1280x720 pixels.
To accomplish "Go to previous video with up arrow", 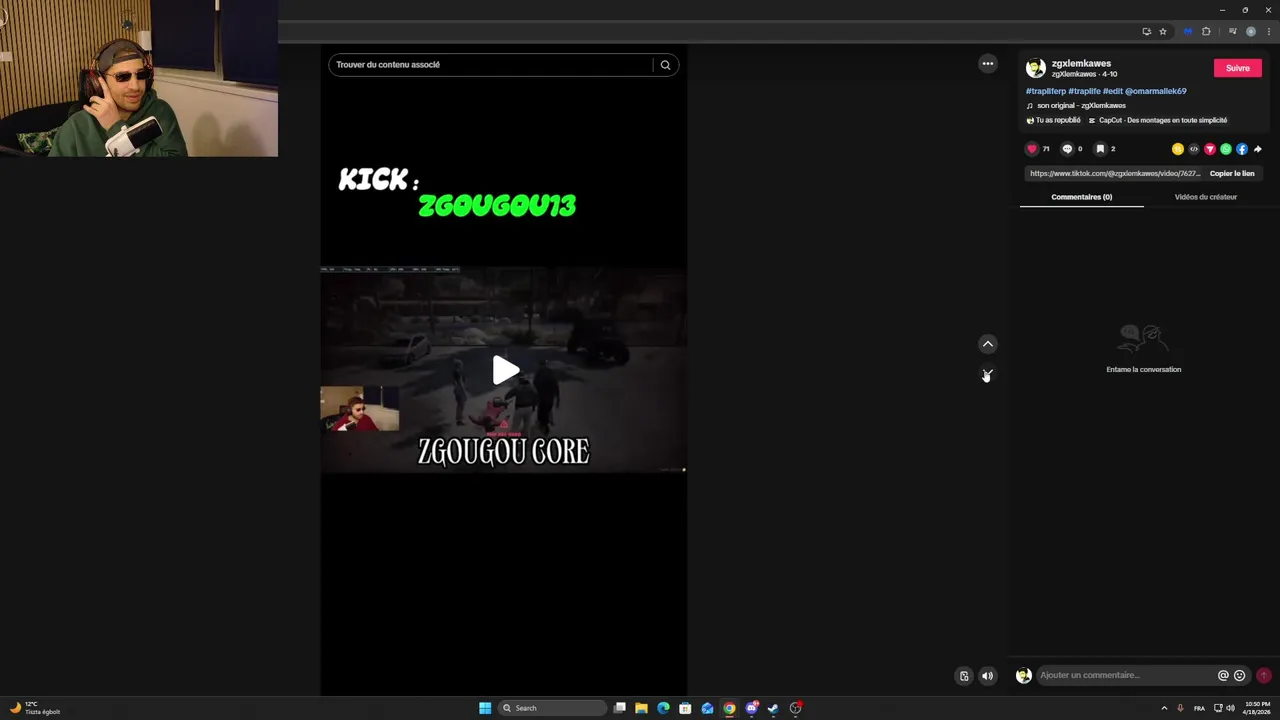I will (x=988, y=344).
